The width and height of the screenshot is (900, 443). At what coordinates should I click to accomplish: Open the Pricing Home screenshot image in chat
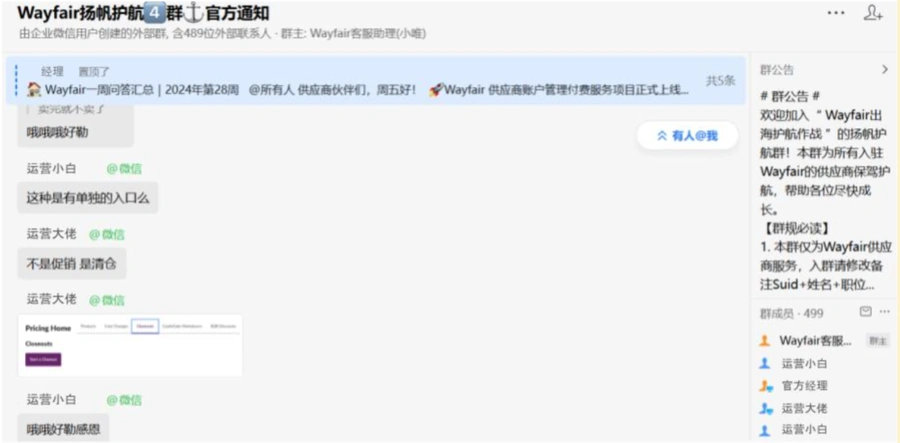coord(130,345)
